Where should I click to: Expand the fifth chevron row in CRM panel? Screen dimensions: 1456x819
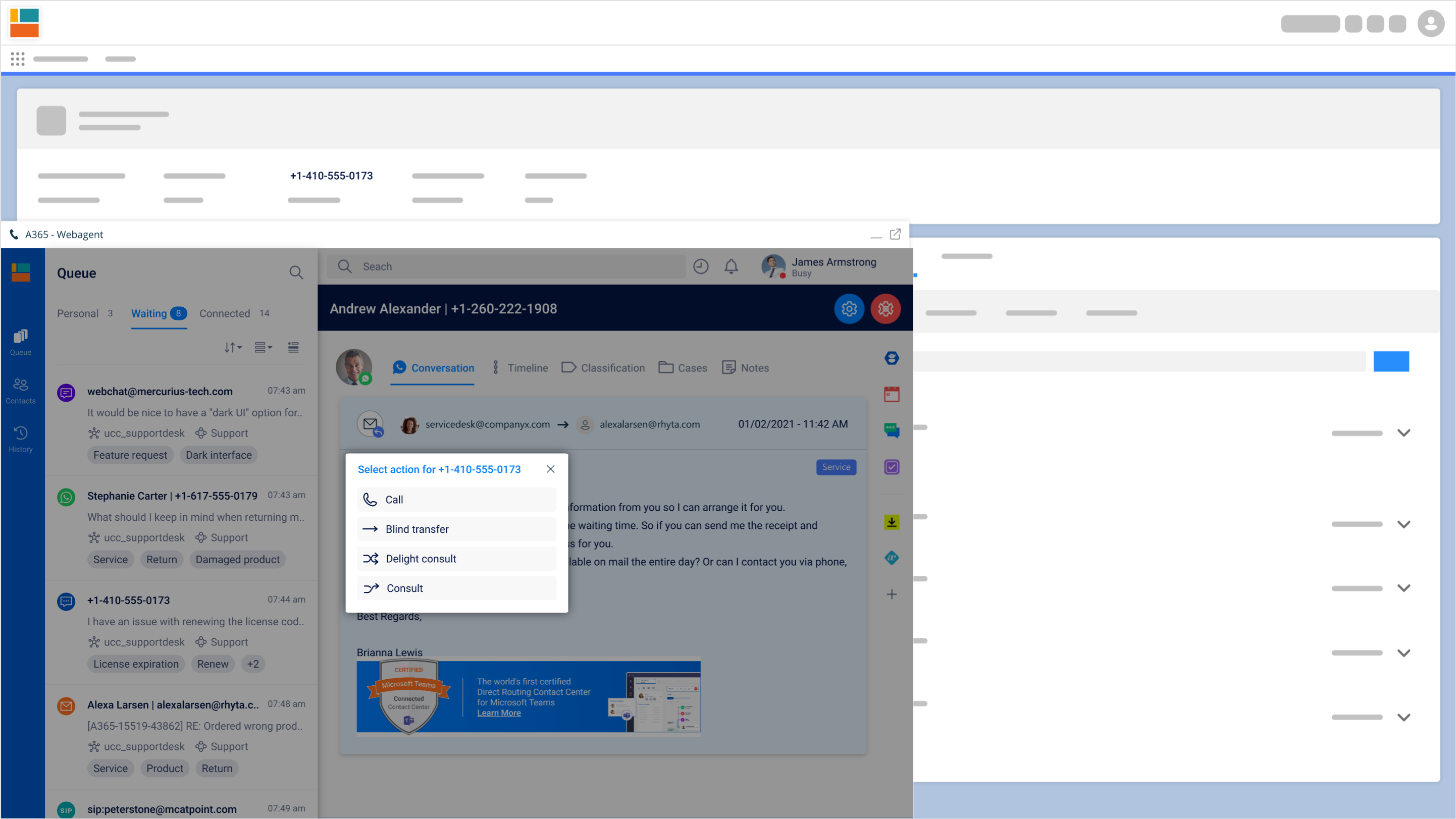tap(1403, 718)
